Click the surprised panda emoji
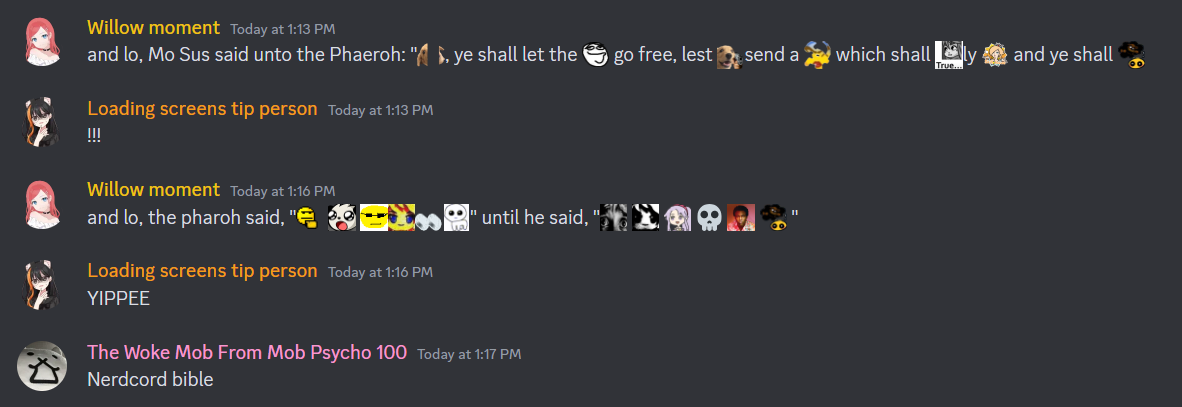 point(341,218)
